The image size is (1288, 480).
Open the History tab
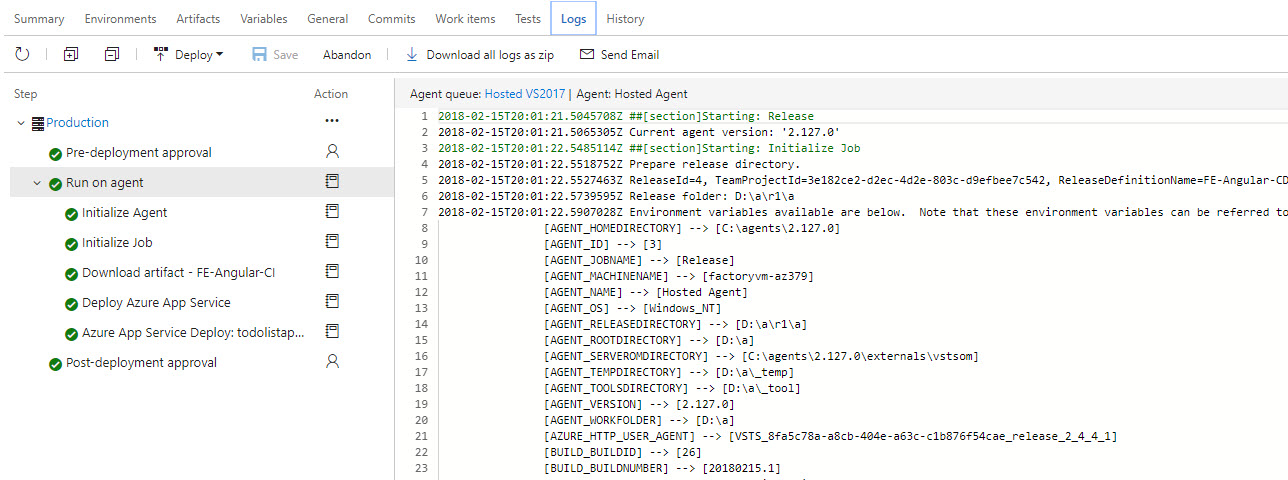point(625,19)
